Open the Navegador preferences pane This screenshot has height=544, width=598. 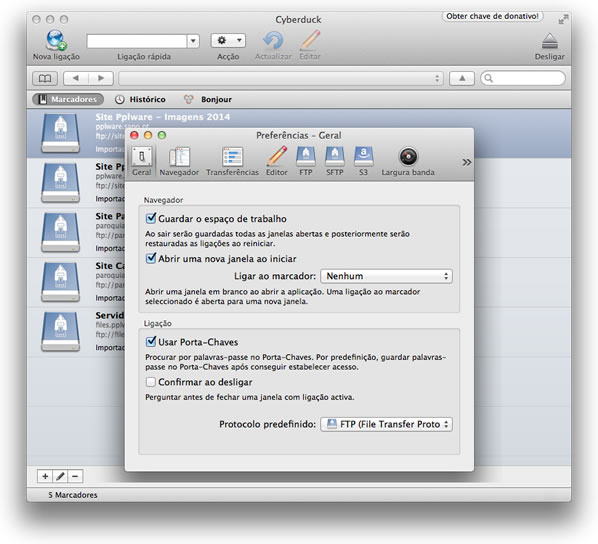[179, 161]
